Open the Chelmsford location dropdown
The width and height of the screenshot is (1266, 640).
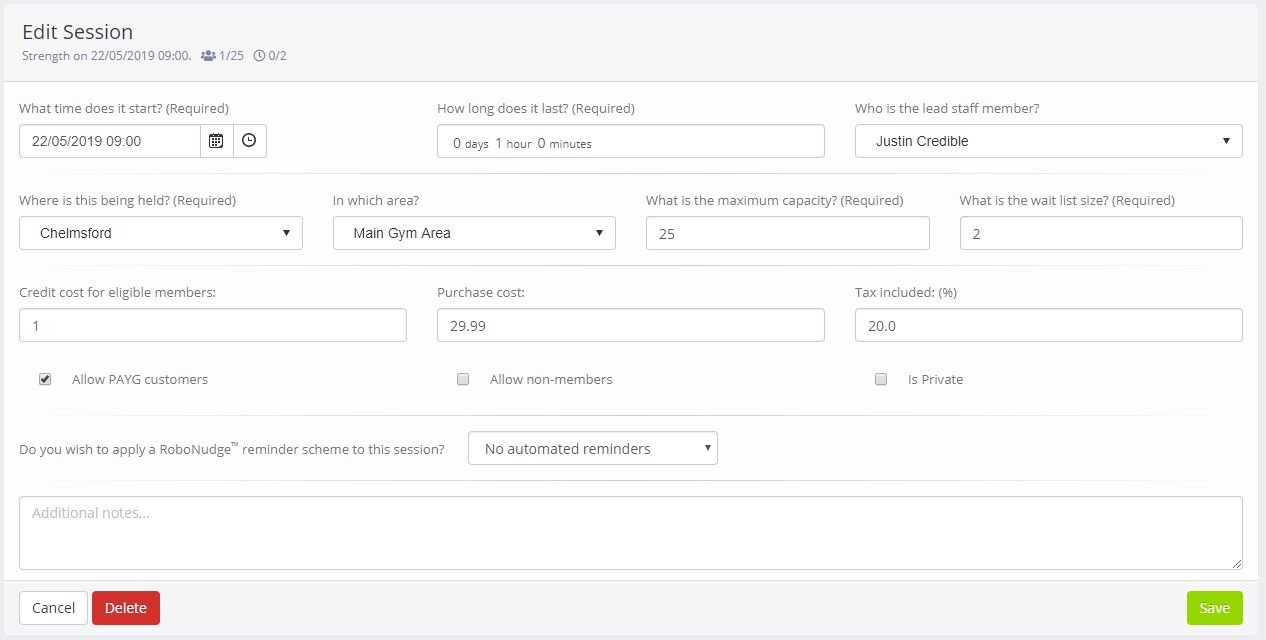point(161,233)
